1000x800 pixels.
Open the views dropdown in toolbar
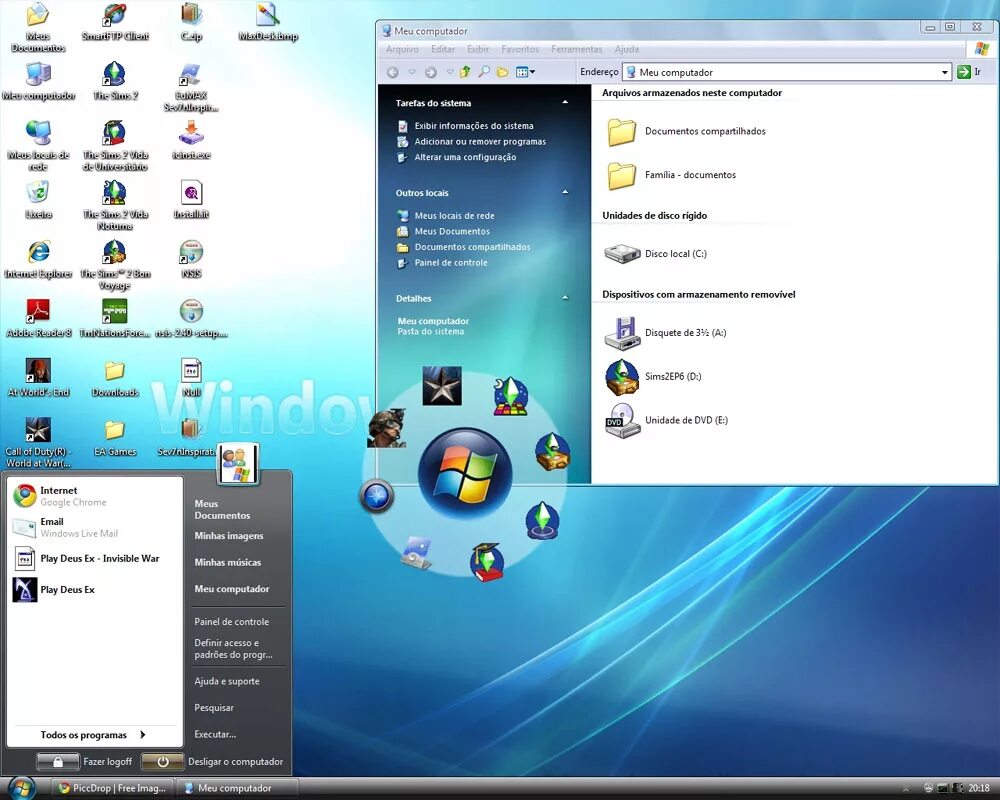(526, 72)
